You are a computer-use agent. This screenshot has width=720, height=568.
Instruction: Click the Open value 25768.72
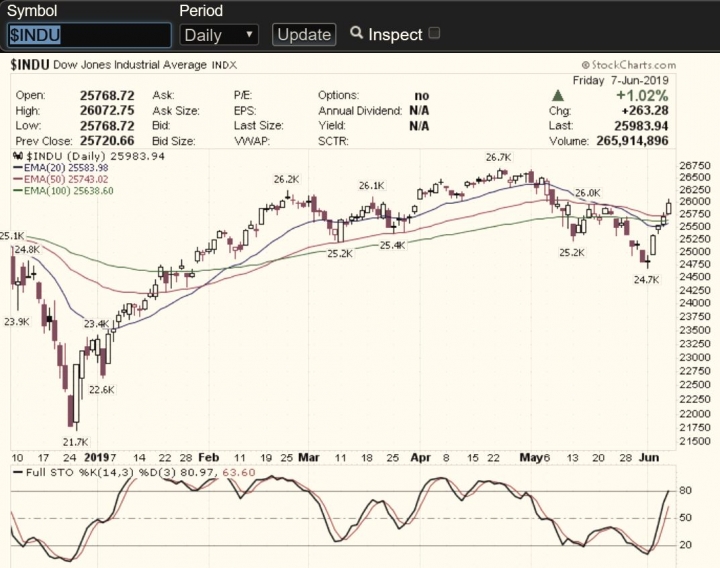107,96
